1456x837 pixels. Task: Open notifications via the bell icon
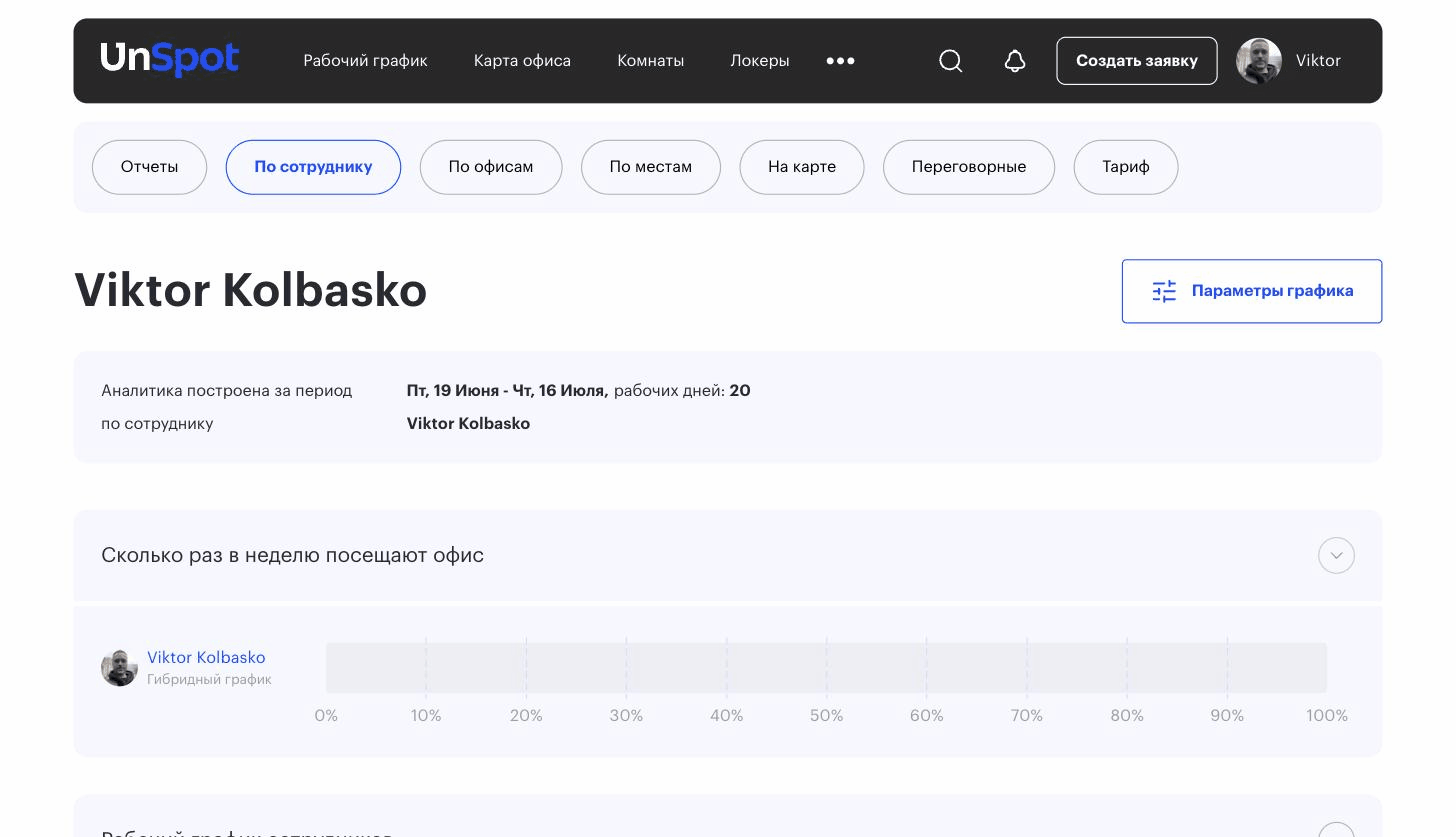click(x=1015, y=61)
